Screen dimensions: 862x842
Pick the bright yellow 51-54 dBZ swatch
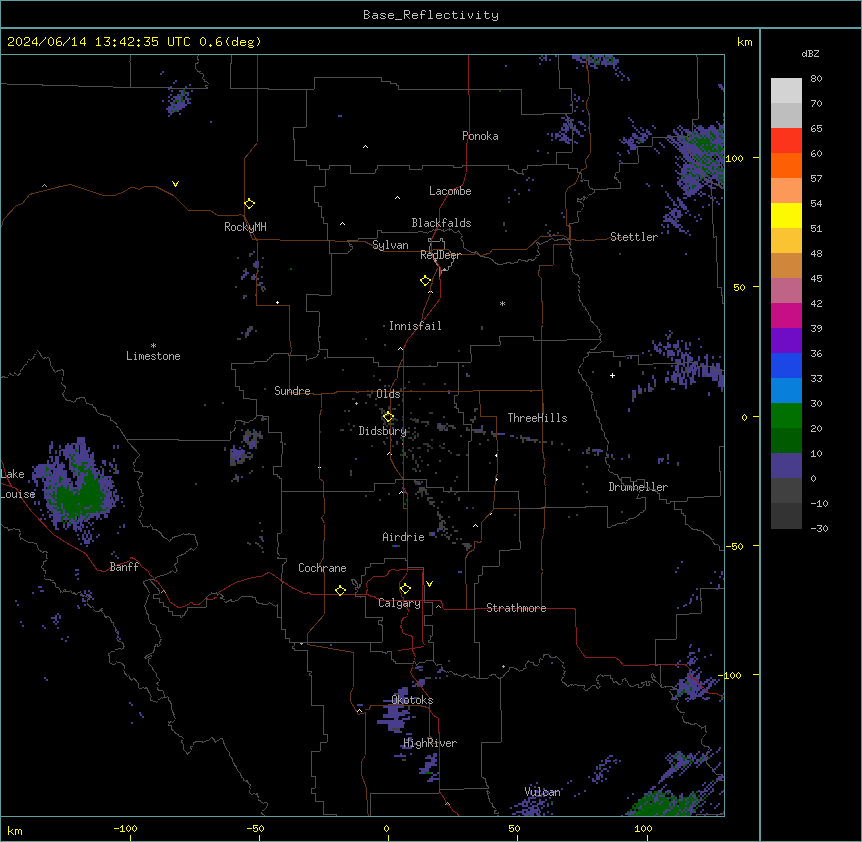click(786, 215)
